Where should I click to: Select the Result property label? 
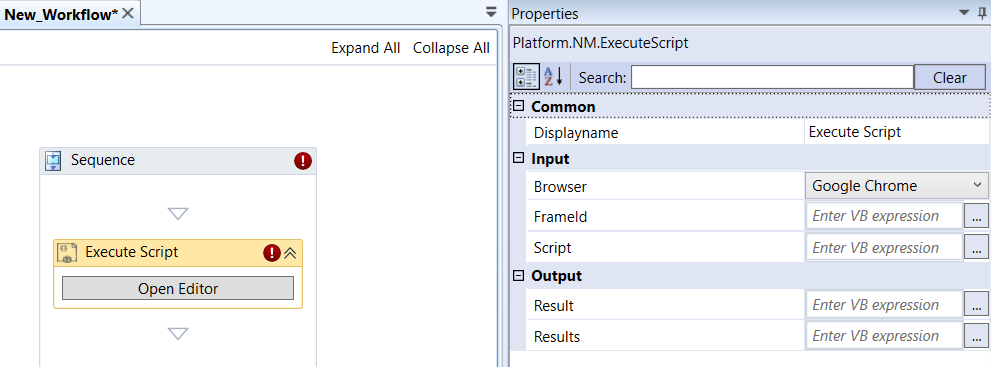554,306
